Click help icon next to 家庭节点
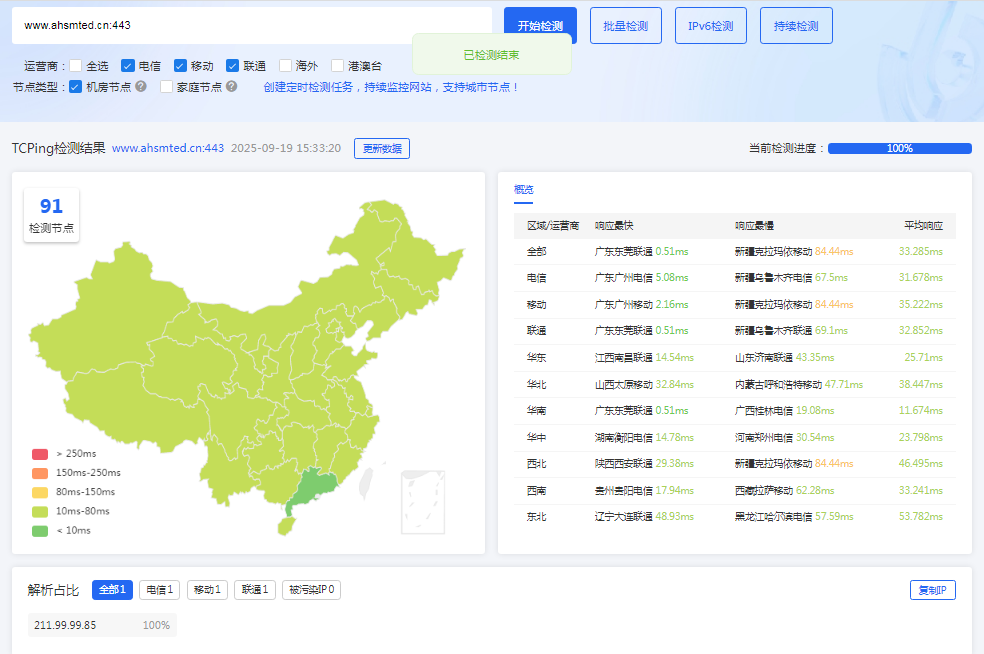Screen dimensions: 984x654 coord(231,87)
